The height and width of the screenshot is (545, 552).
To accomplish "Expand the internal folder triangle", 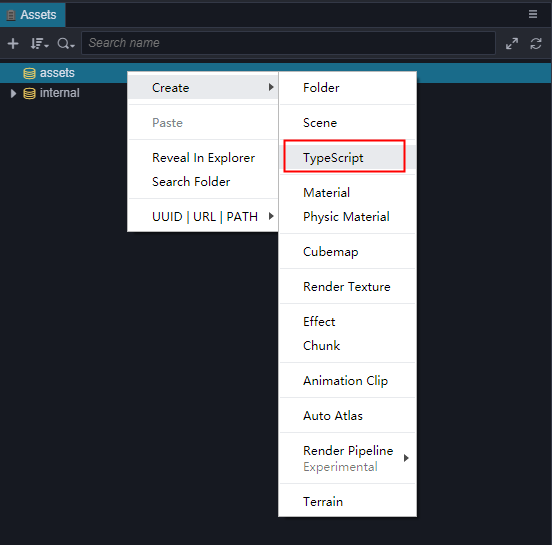I will (x=13, y=93).
